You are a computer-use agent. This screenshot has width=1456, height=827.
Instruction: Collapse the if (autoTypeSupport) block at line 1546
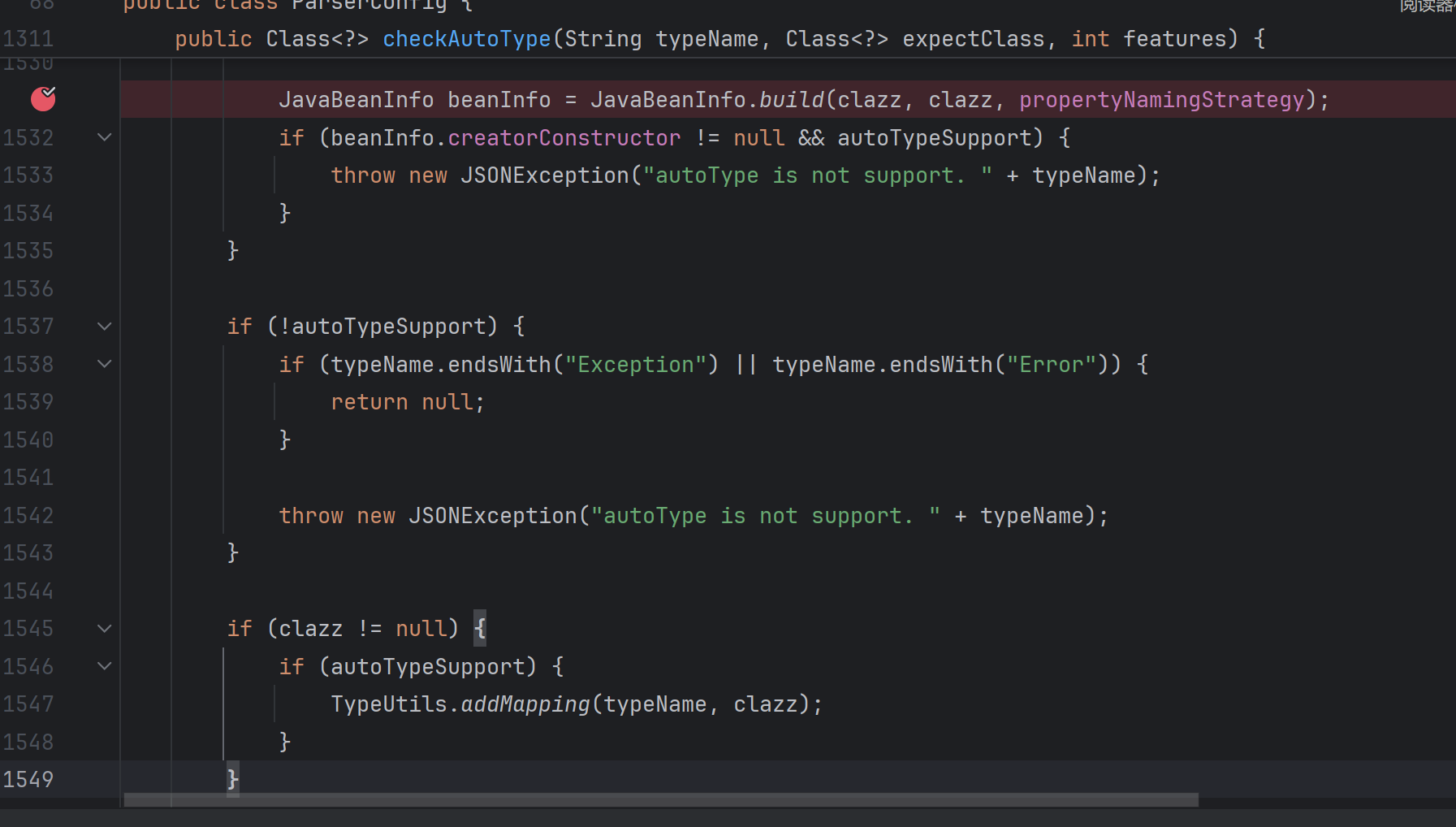105,666
